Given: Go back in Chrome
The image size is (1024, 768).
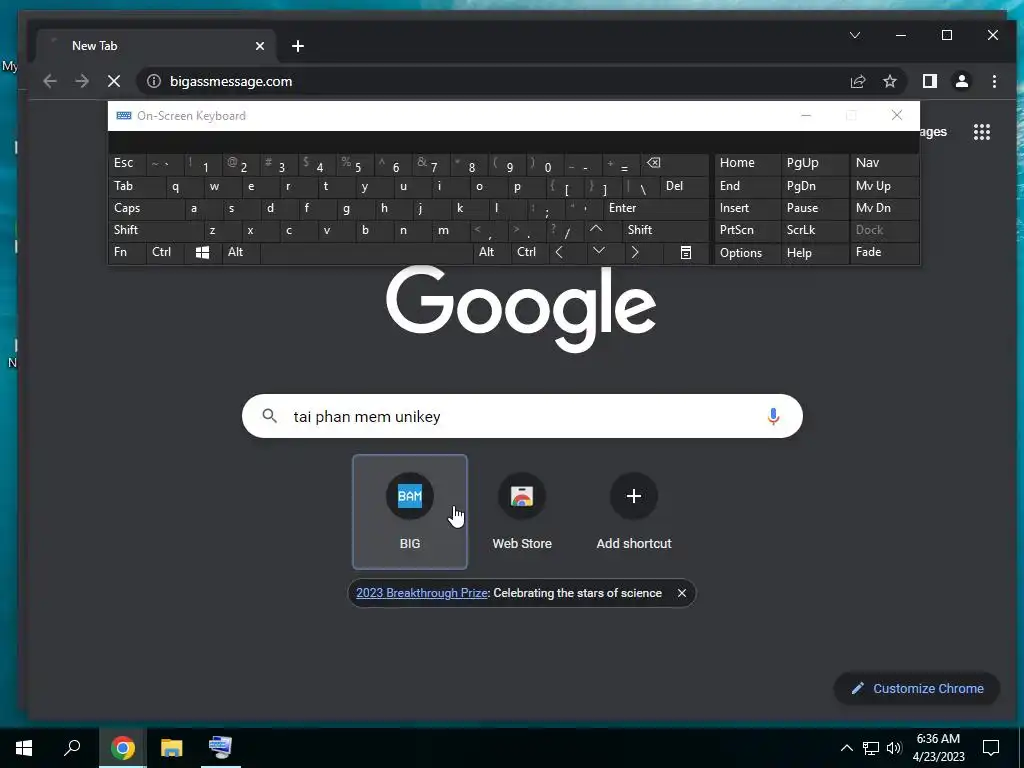Looking at the screenshot, I should click(x=50, y=81).
